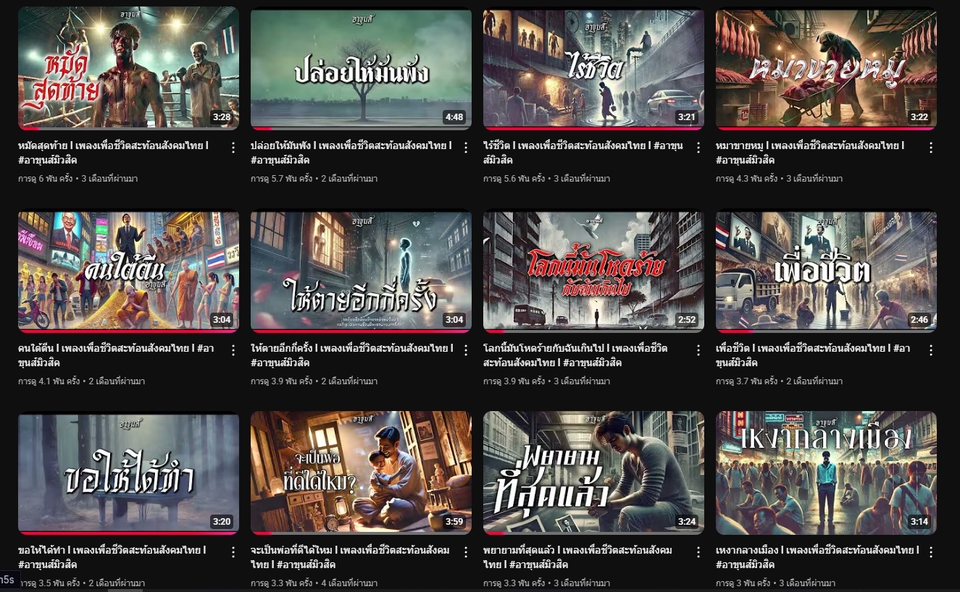Click three-dot menu beside ไร้ชีวิต video
Image resolution: width=960 pixels, height=592 pixels.
[699, 147]
